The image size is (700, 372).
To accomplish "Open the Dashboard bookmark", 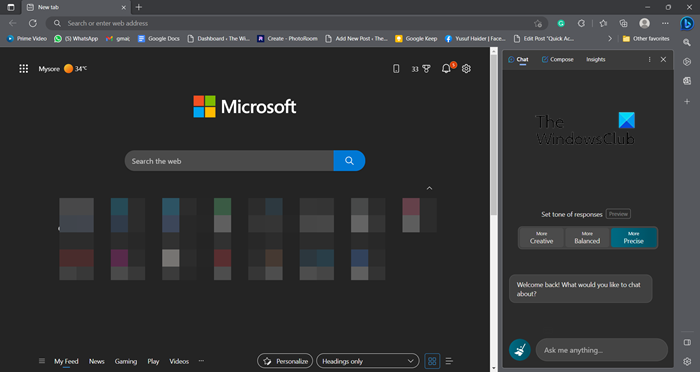I will (x=218, y=39).
